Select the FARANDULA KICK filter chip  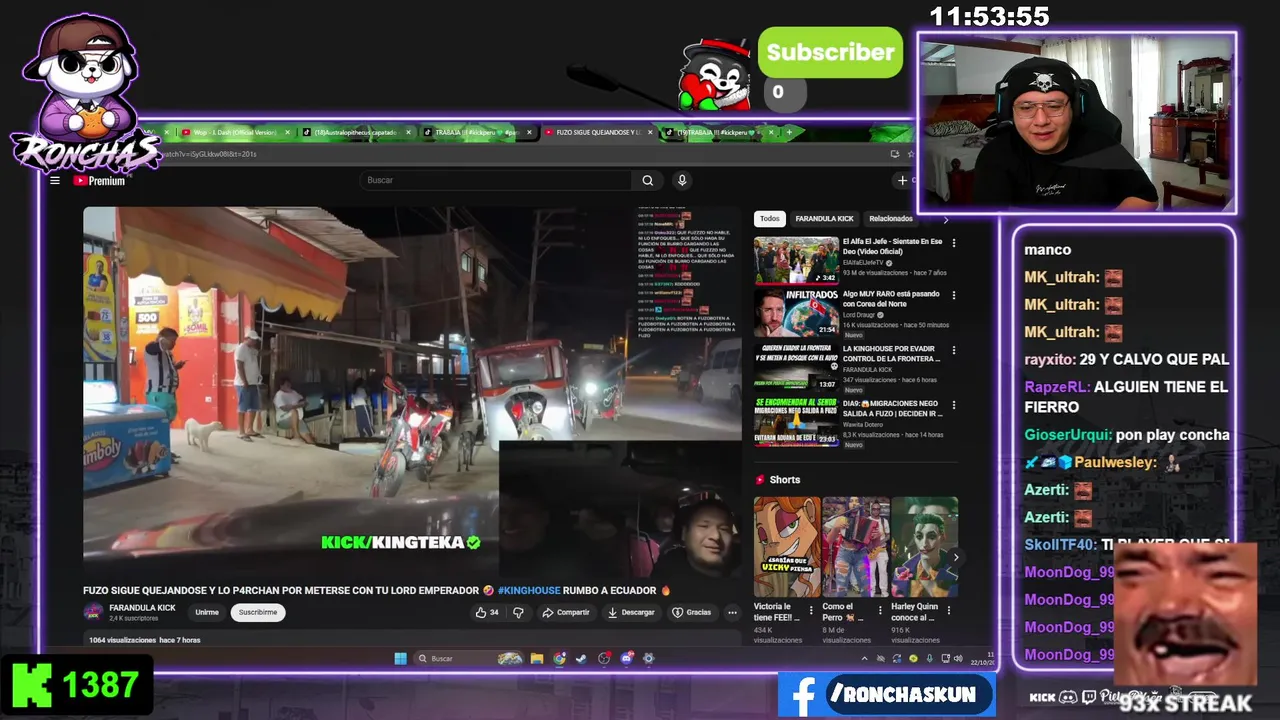pyautogui.click(x=824, y=219)
